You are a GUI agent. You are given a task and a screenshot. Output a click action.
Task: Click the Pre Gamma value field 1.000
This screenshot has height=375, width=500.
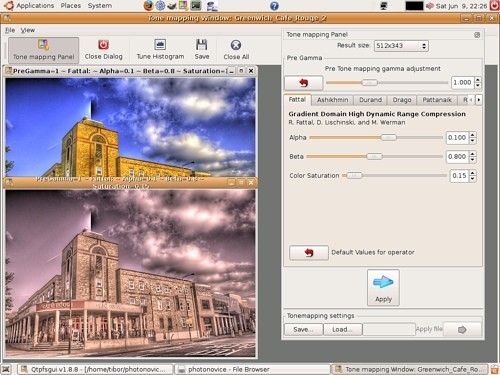pyautogui.click(x=463, y=83)
